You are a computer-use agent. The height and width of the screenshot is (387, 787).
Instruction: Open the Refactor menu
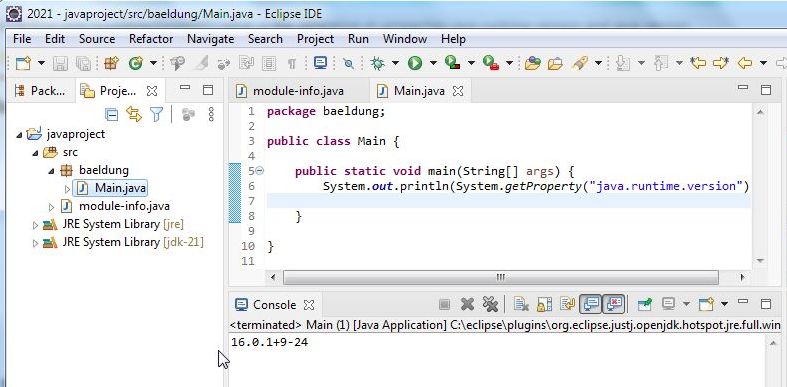coord(151,39)
